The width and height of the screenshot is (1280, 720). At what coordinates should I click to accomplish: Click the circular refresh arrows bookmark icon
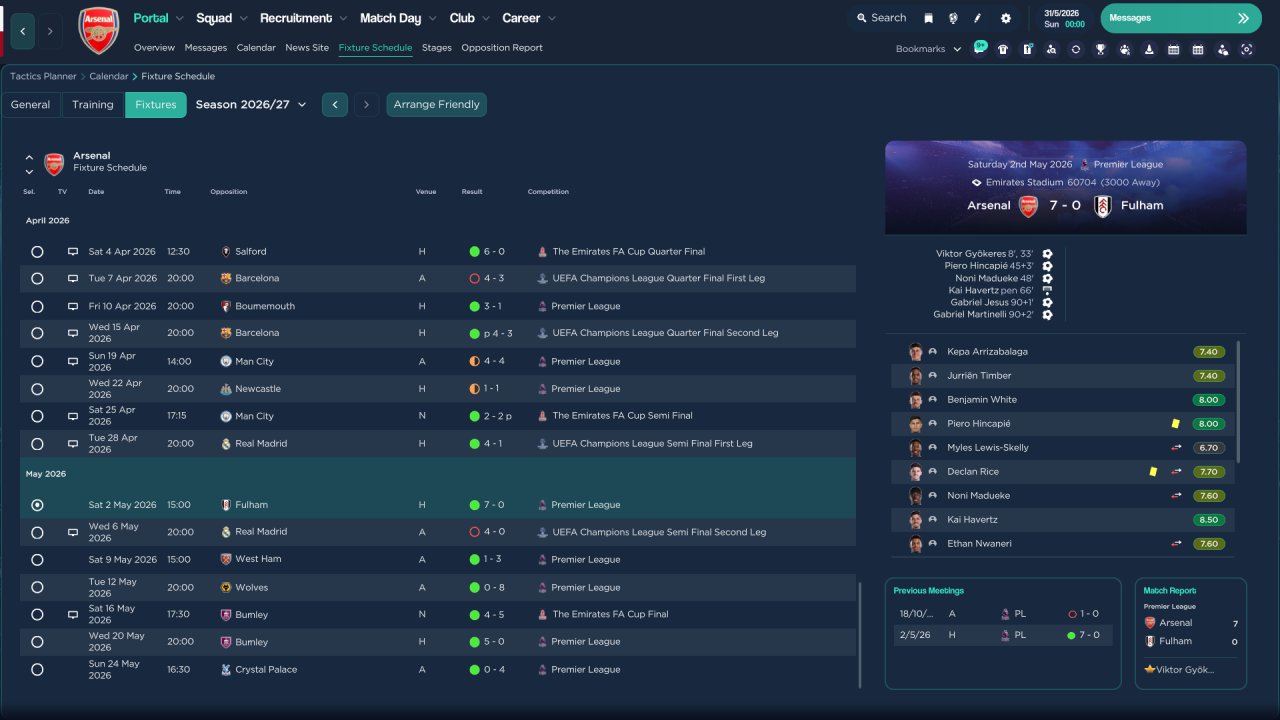click(1076, 49)
